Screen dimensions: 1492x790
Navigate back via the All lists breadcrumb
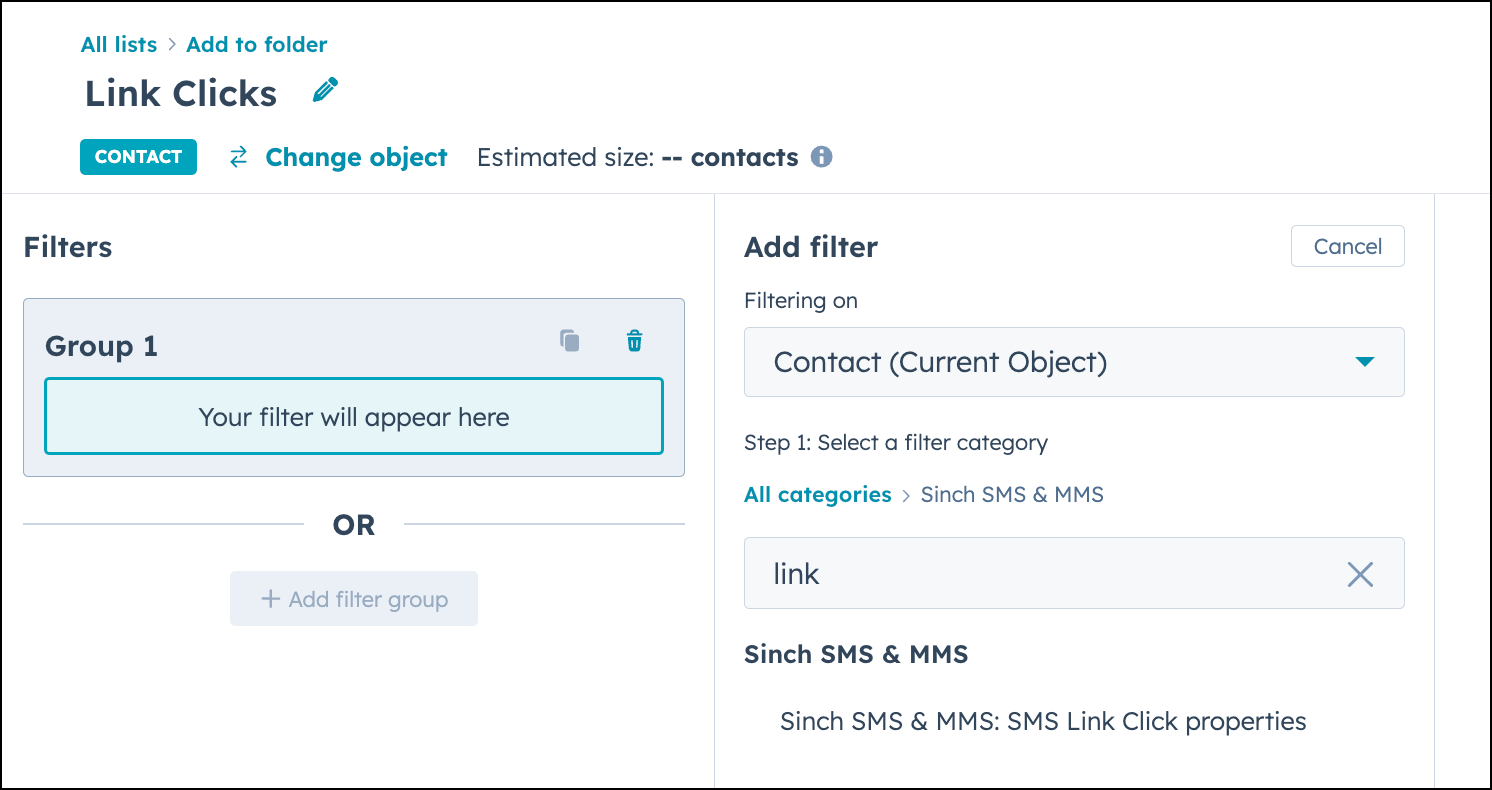[x=118, y=44]
